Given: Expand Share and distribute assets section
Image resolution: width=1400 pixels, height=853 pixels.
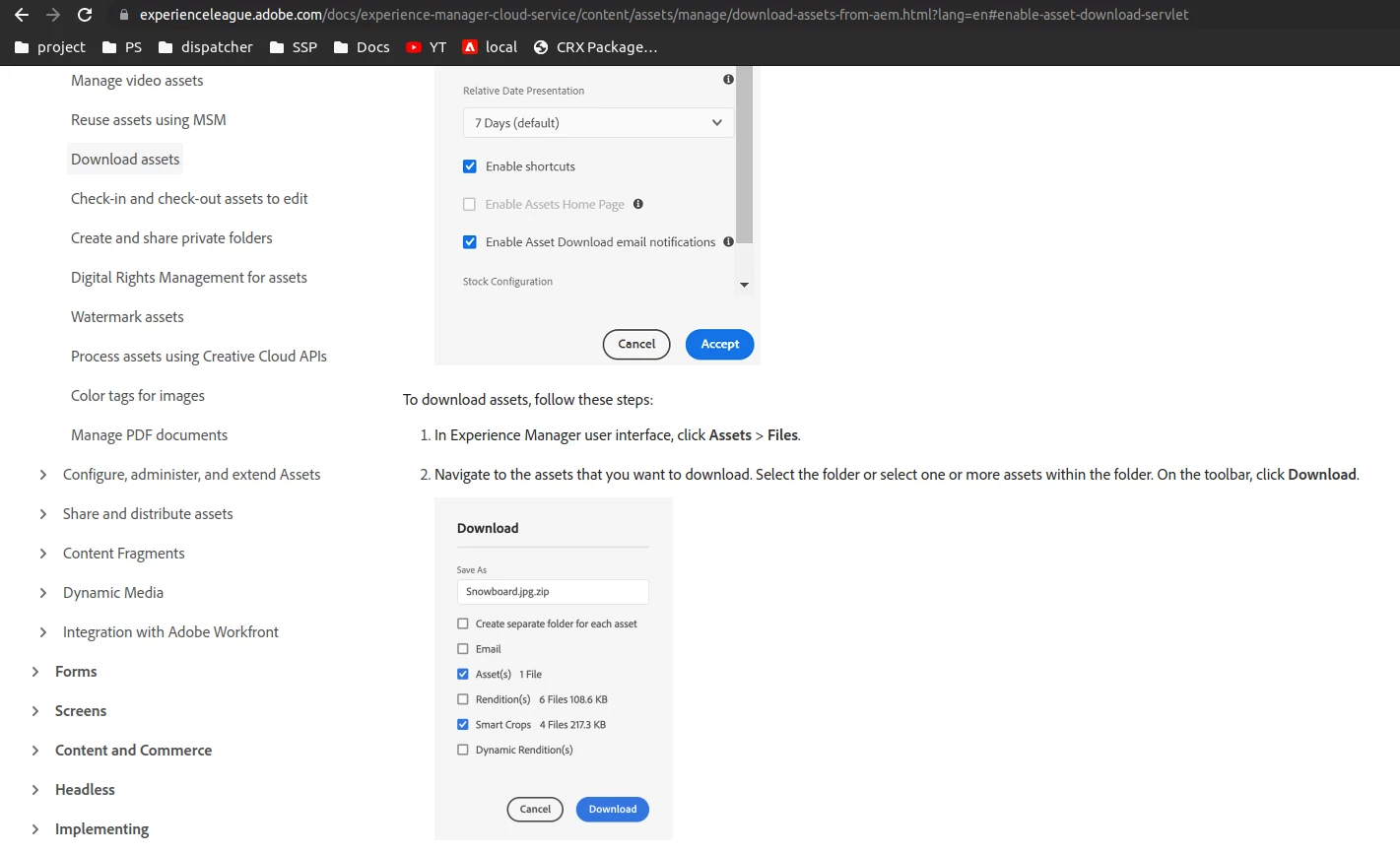Looking at the screenshot, I should pyautogui.click(x=42, y=514).
